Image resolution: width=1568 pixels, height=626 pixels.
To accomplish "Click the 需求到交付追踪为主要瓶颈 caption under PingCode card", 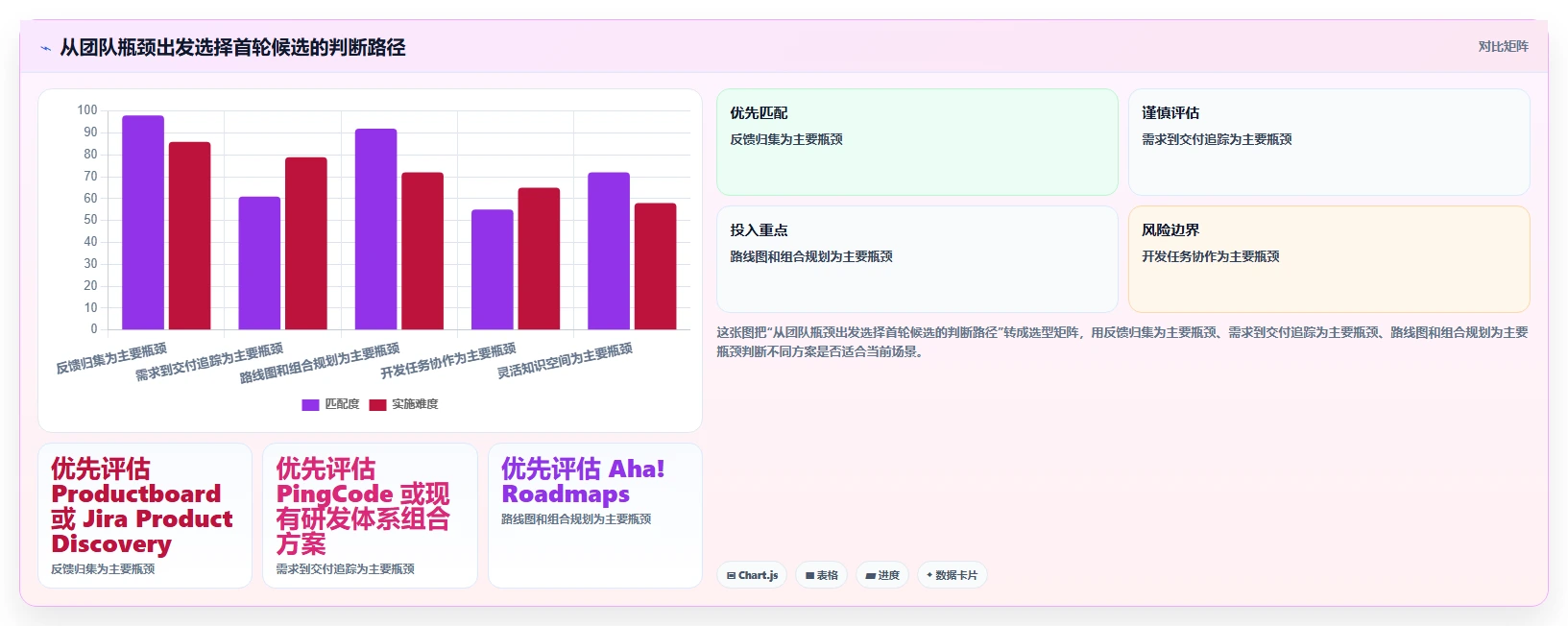I will (x=346, y=569).
